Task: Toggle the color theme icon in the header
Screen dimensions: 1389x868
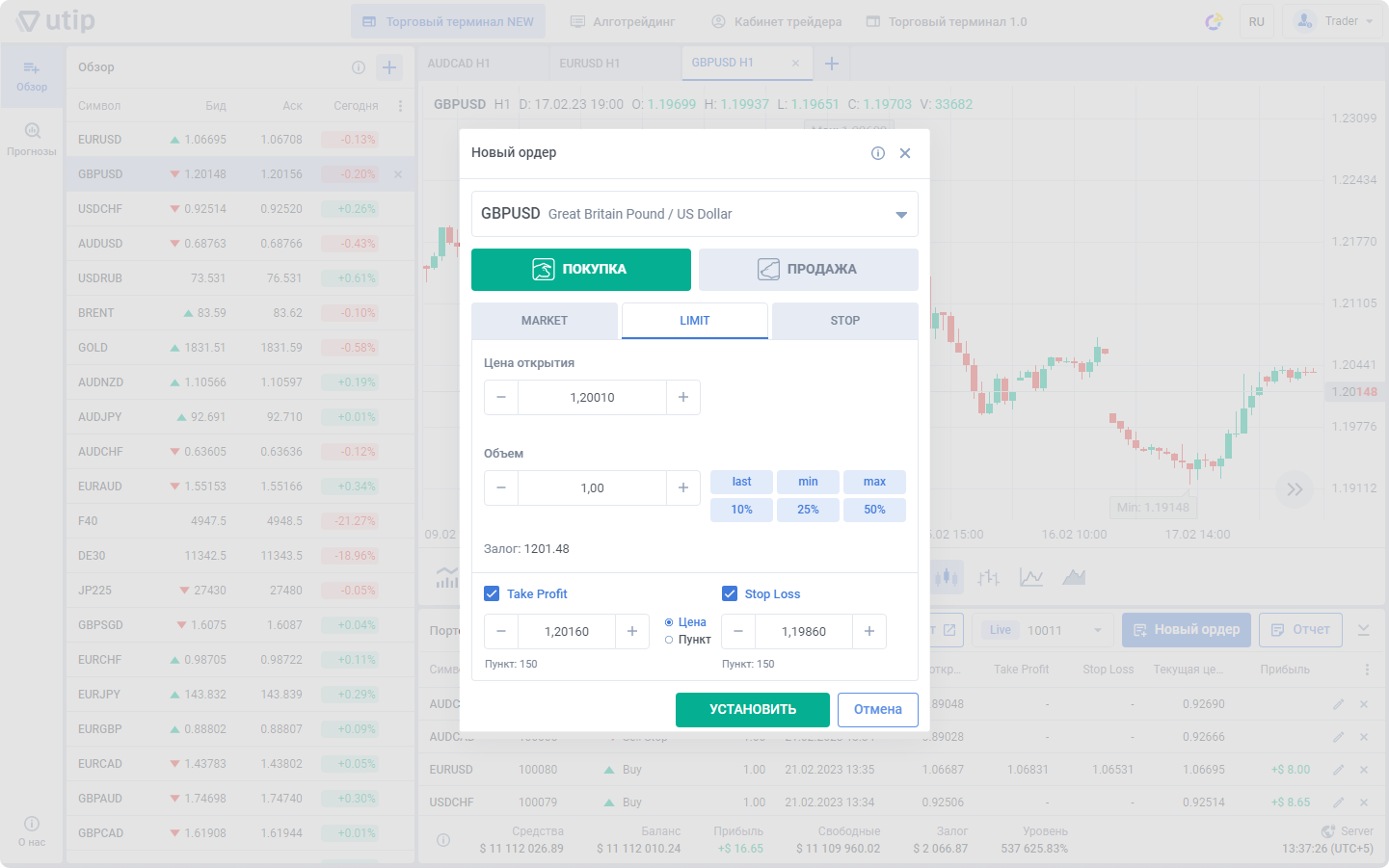Action: [x=1215, y=21]
